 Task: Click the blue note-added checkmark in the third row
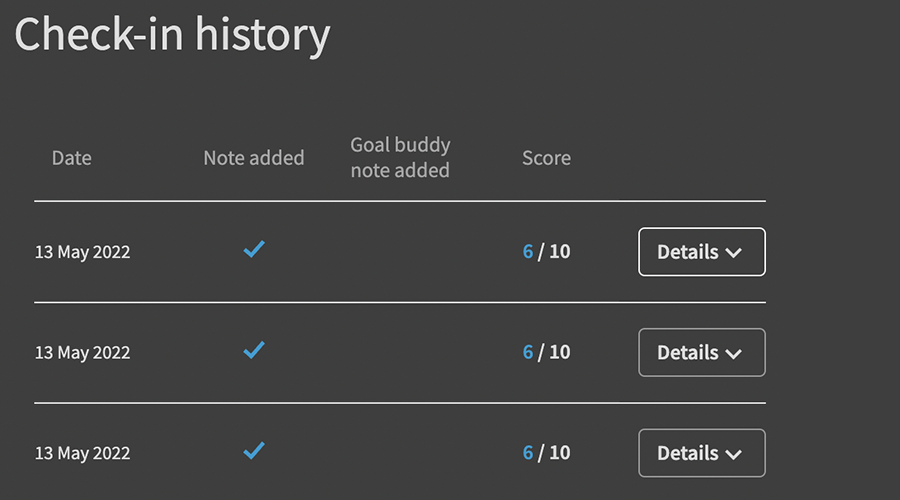click(x=254, y=451)
